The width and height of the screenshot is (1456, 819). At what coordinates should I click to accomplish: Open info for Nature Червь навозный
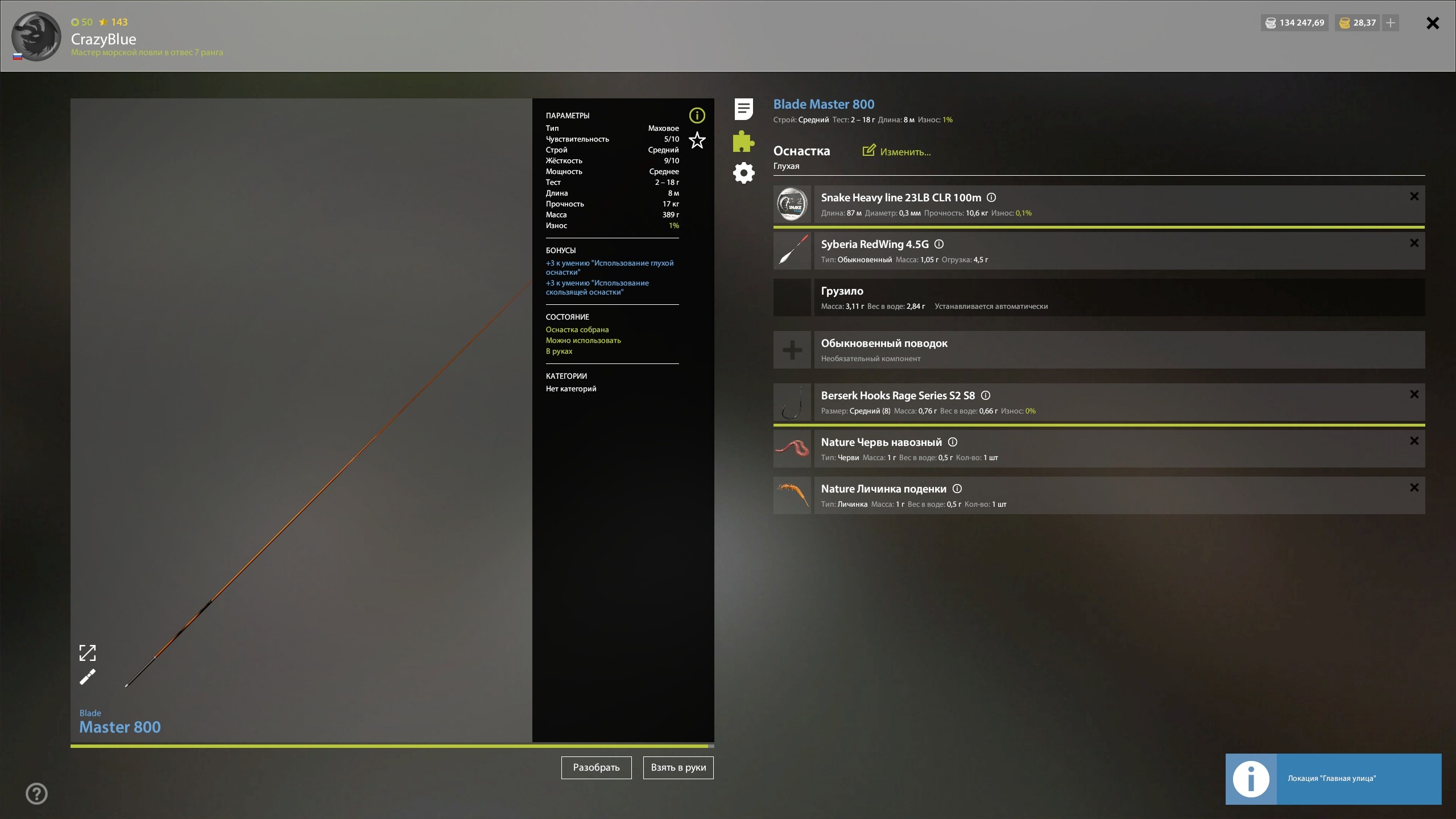953,442
